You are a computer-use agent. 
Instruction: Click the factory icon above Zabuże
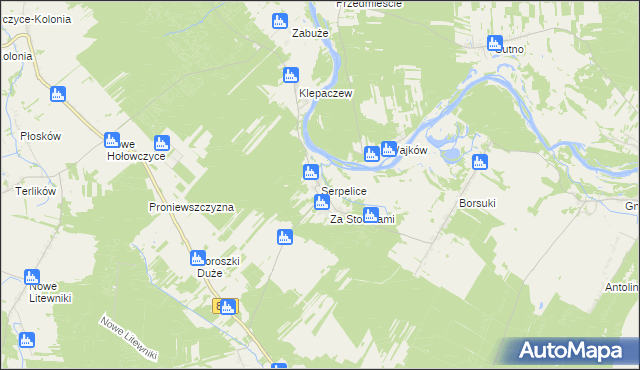[x=280, y=21]
